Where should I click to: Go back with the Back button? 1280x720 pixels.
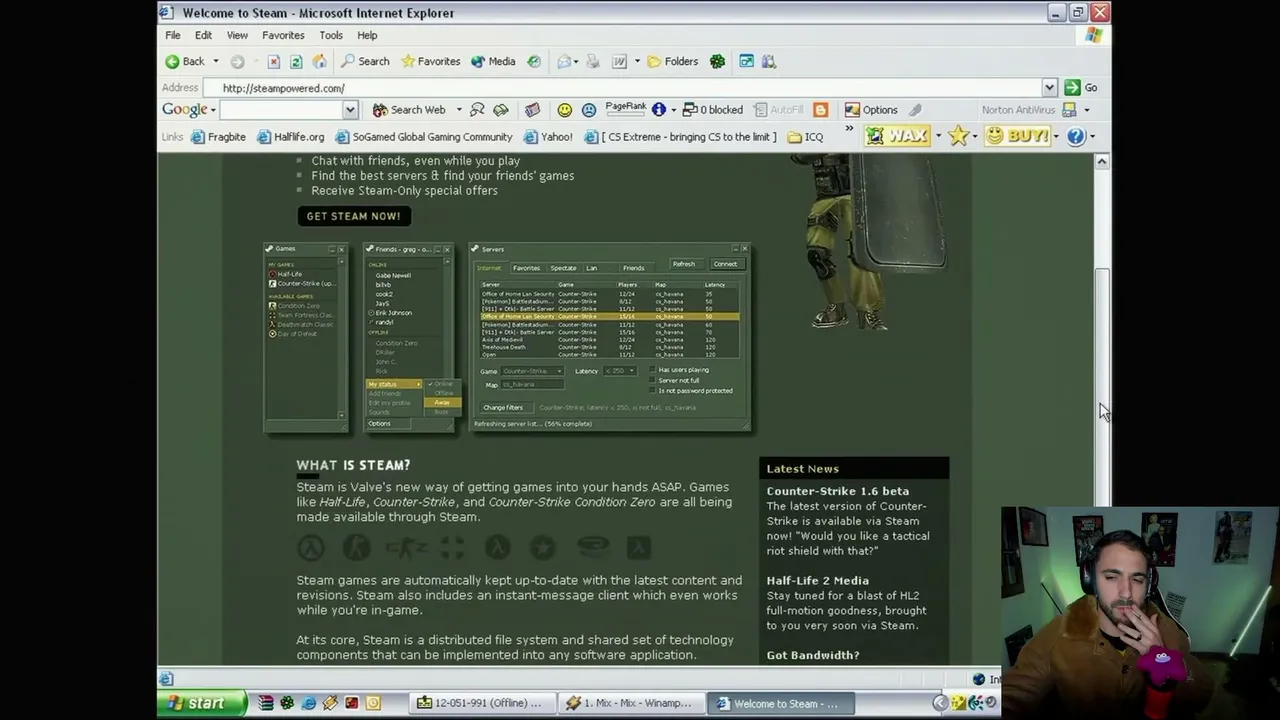pyautogui.click(x=185, y=61)
